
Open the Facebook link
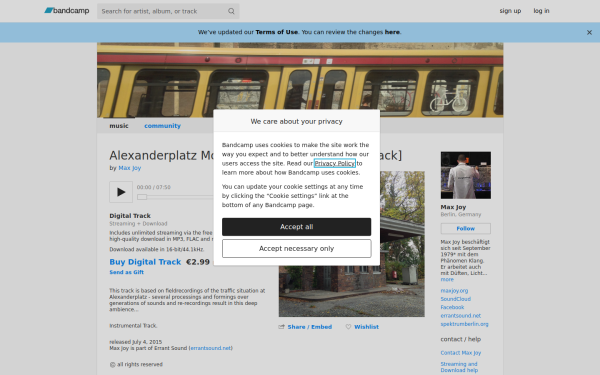(452, 307)
